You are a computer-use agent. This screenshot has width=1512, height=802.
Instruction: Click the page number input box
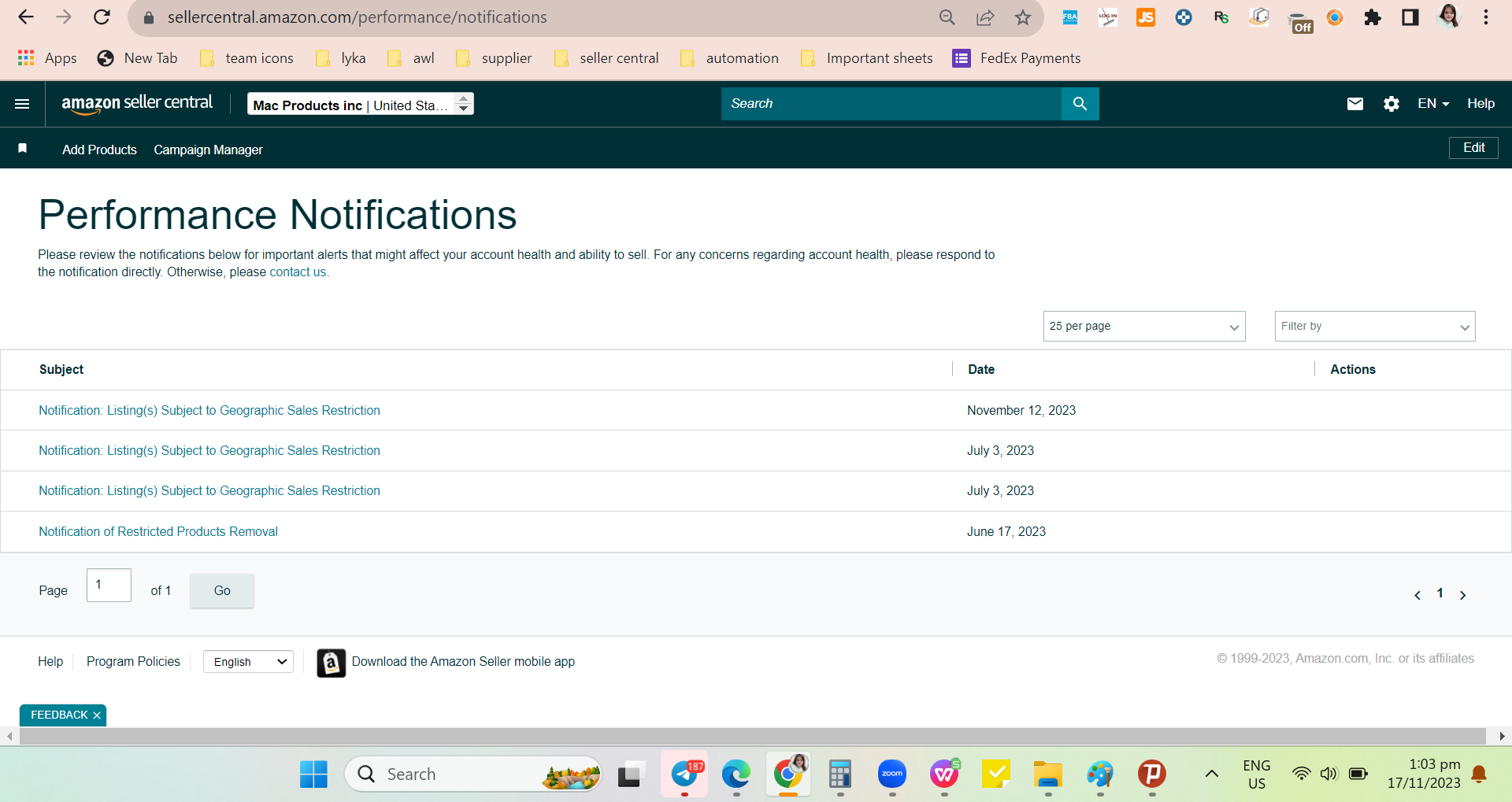109,586
